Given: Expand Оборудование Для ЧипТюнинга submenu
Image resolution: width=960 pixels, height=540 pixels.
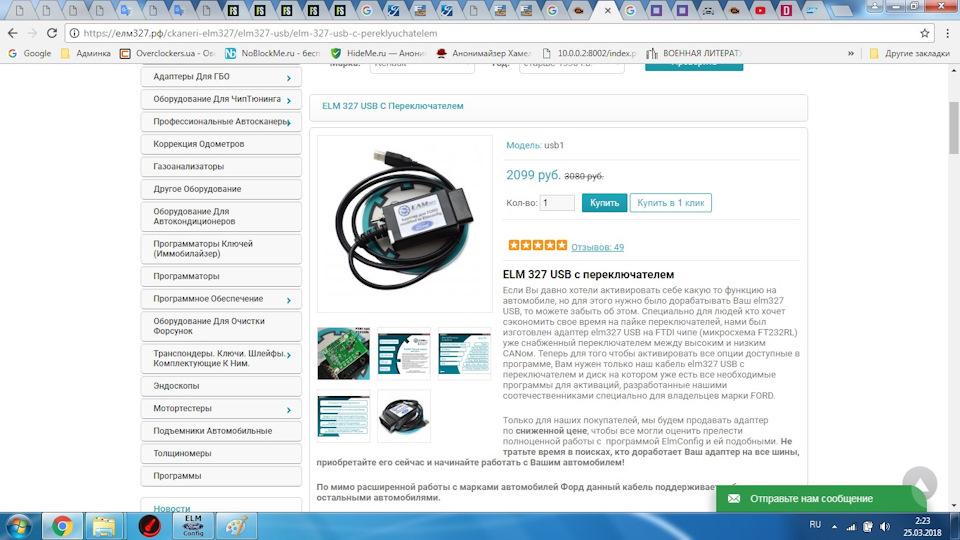Looking at the screenshot, I should pyautogui.click(x=289, y=100).
